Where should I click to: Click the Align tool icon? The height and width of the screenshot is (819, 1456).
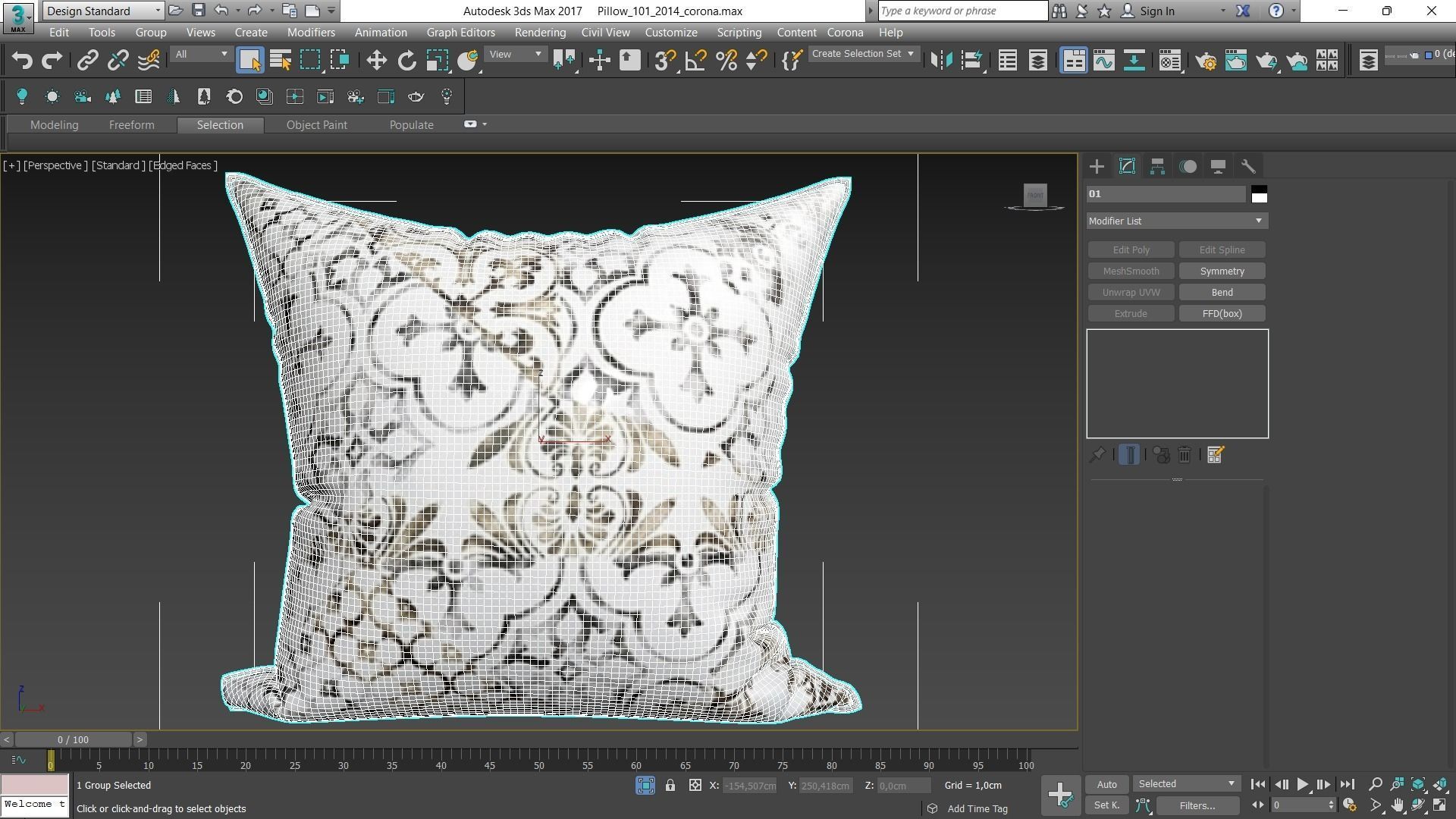tap(971, 61)
